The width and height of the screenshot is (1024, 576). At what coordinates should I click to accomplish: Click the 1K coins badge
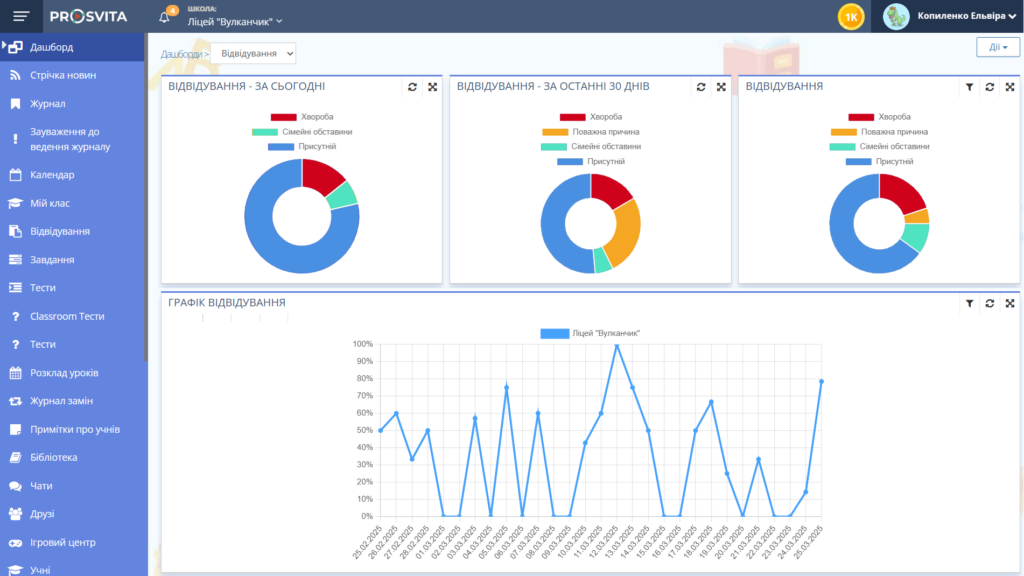851,16
